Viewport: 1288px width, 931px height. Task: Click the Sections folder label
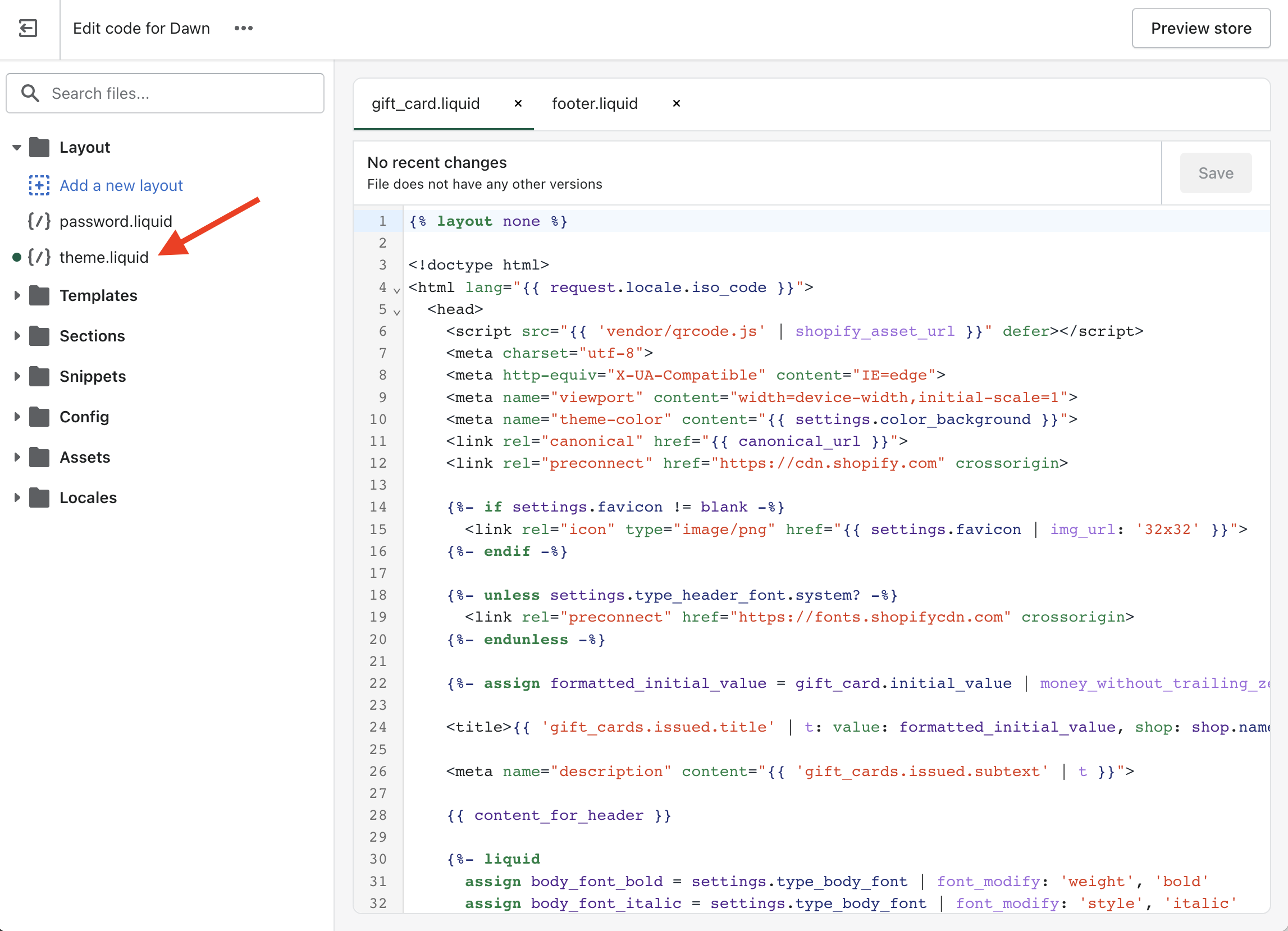[92, 336]
